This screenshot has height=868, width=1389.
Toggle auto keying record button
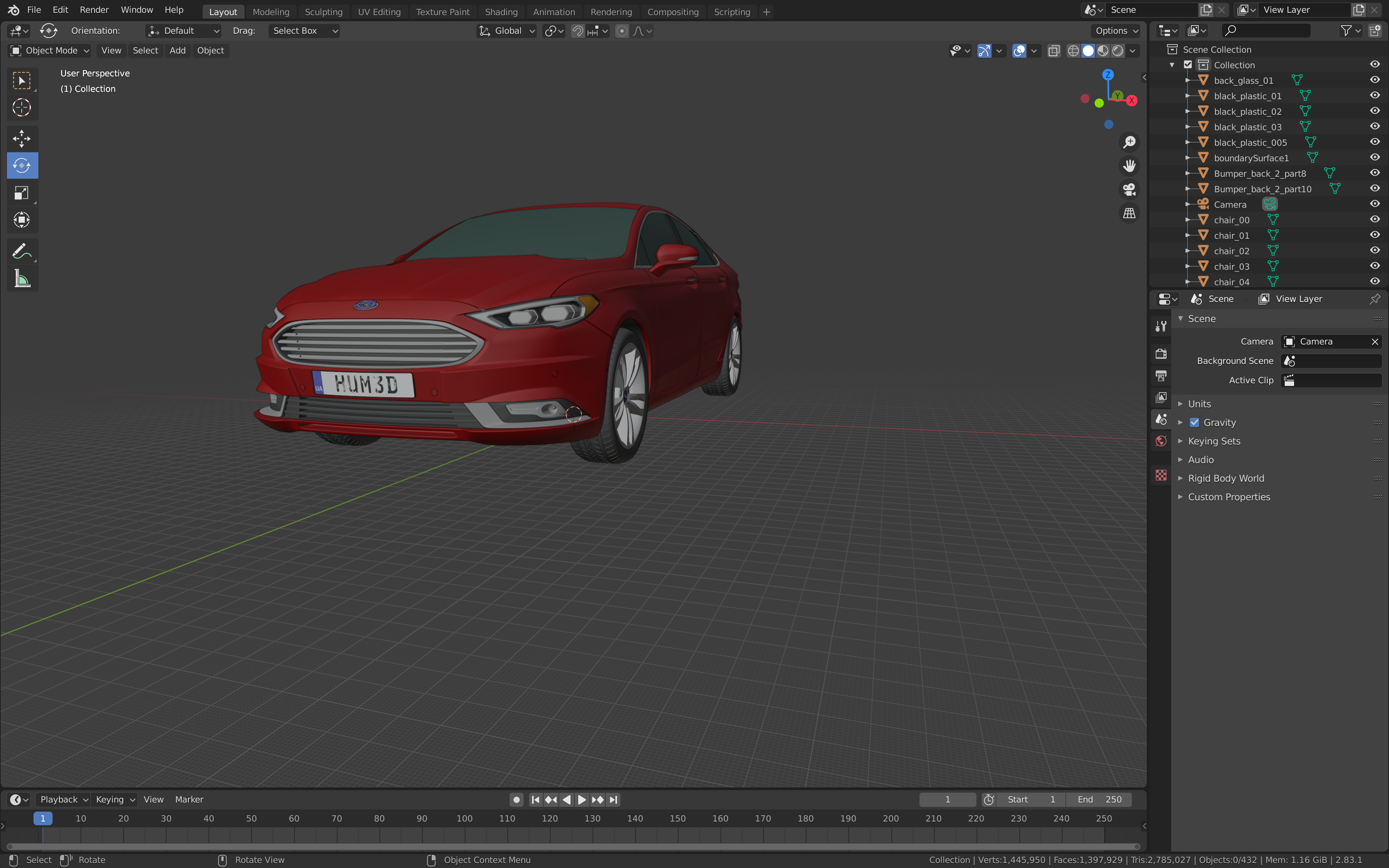point(516,800)
